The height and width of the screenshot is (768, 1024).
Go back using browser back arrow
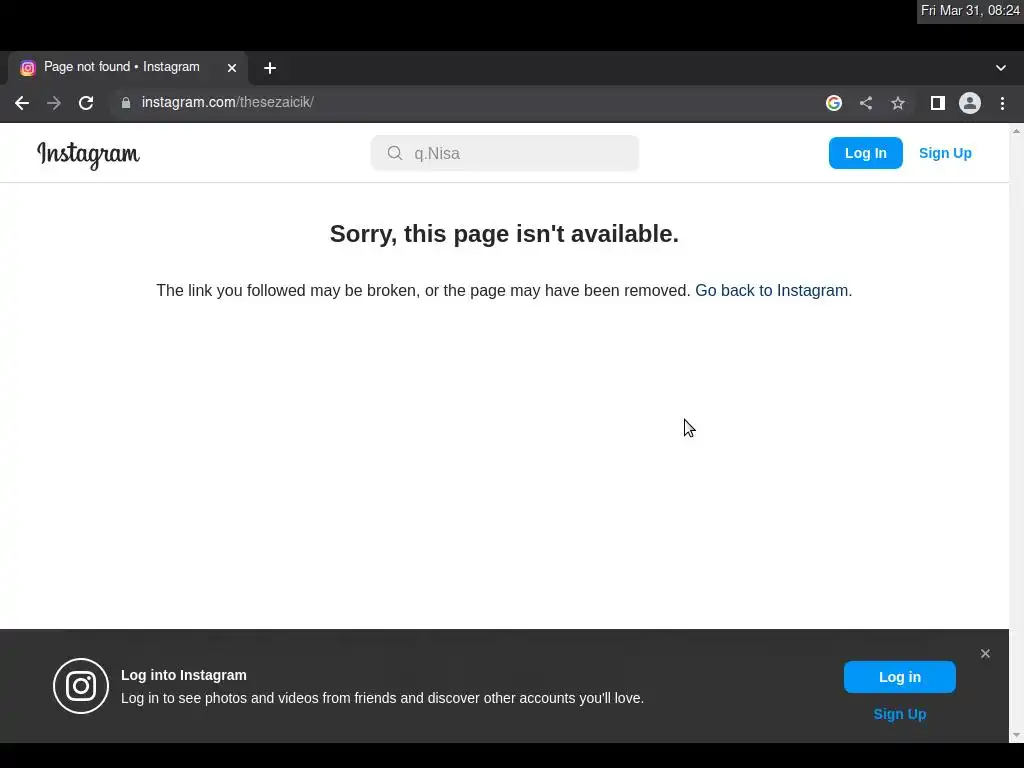click(22, 103)
